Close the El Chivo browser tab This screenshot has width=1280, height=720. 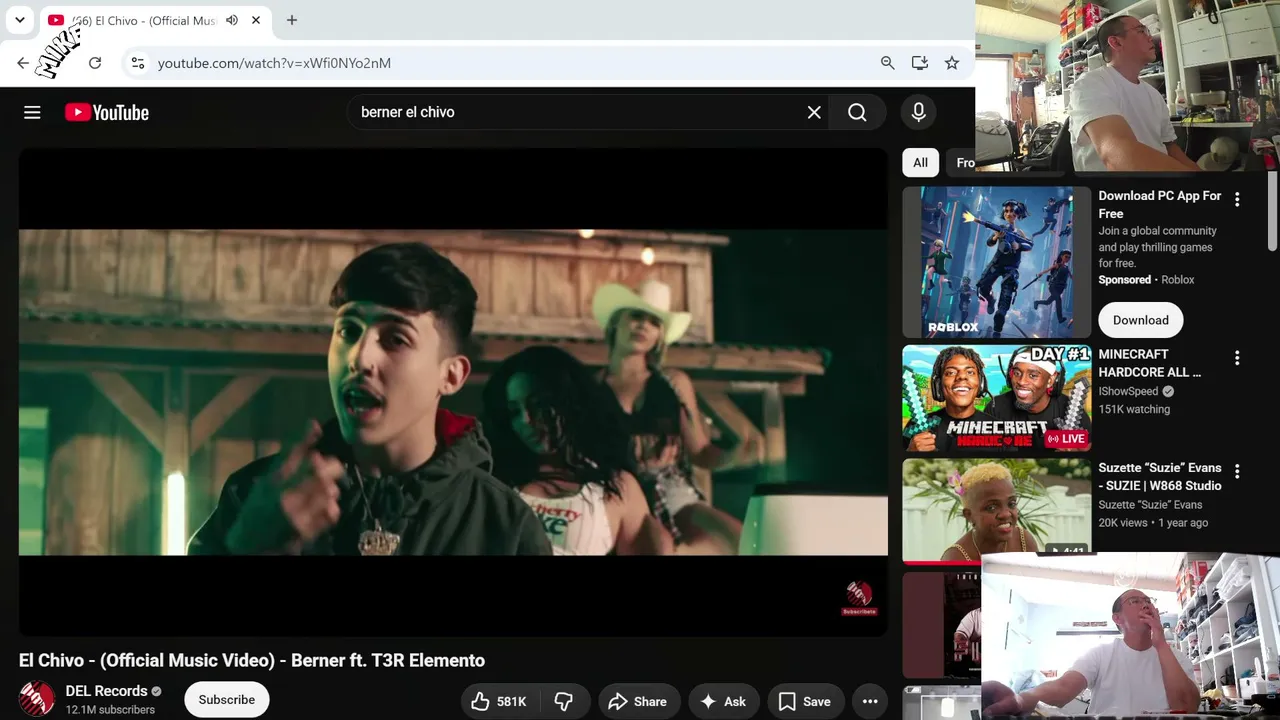click(x=256, y=20)
